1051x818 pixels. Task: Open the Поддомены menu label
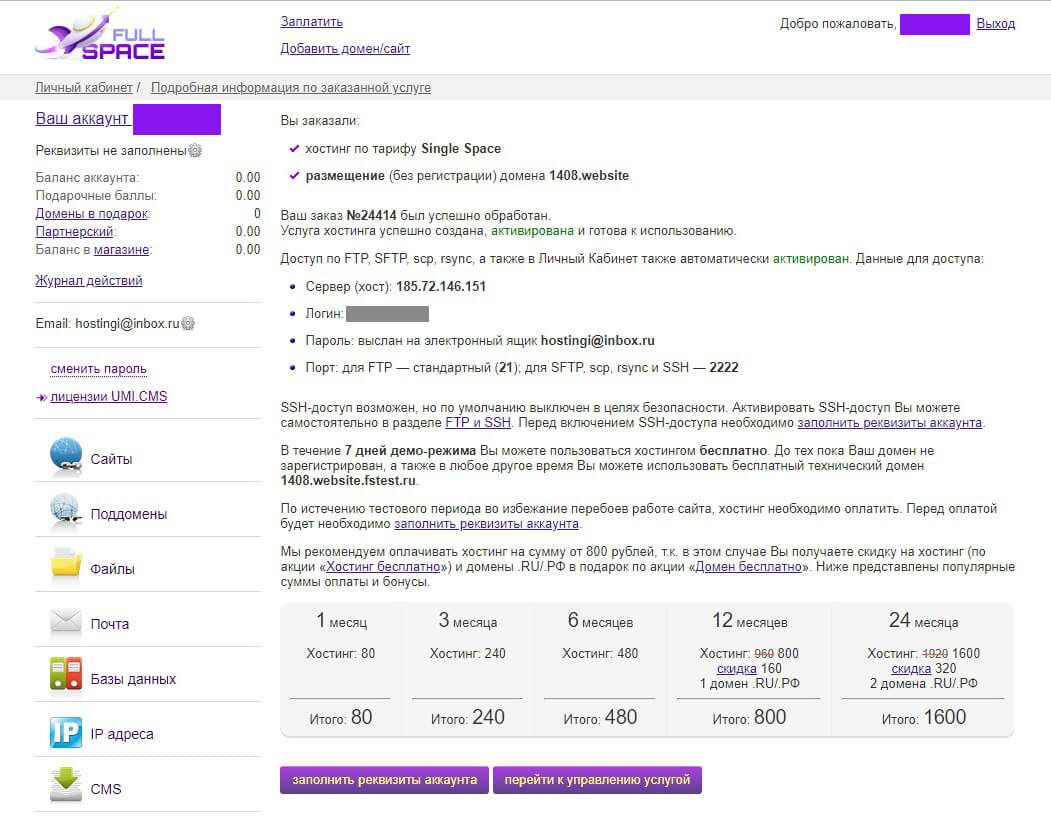(129, 514)
